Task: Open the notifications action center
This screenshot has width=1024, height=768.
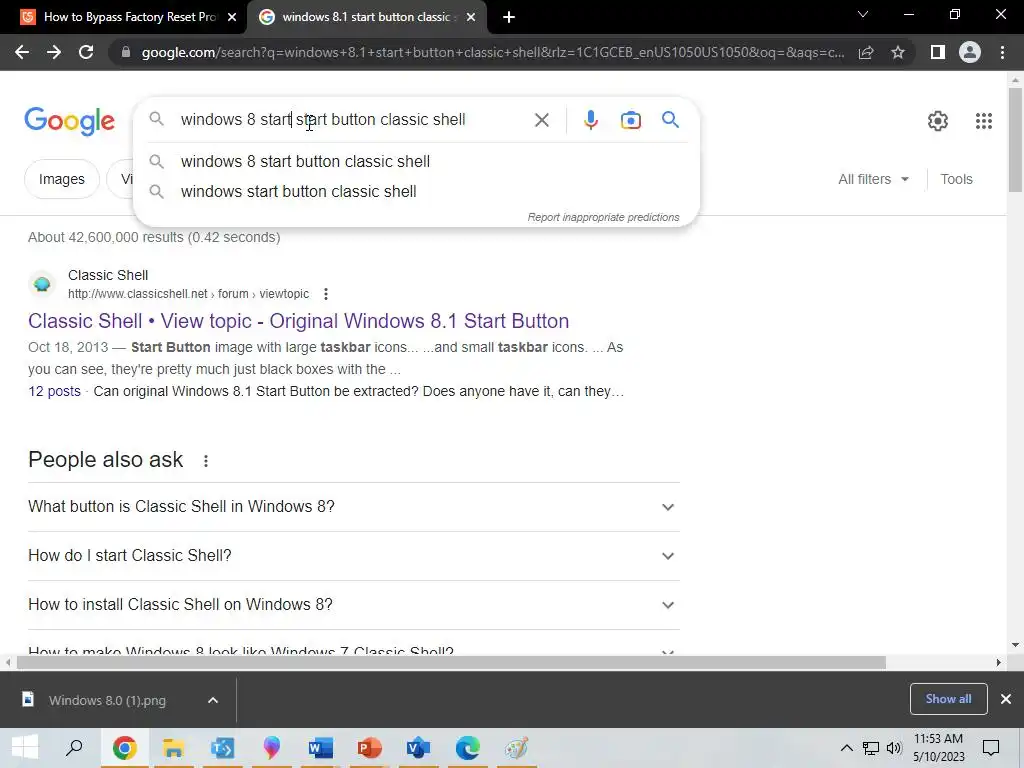Action: pos(991,748)
